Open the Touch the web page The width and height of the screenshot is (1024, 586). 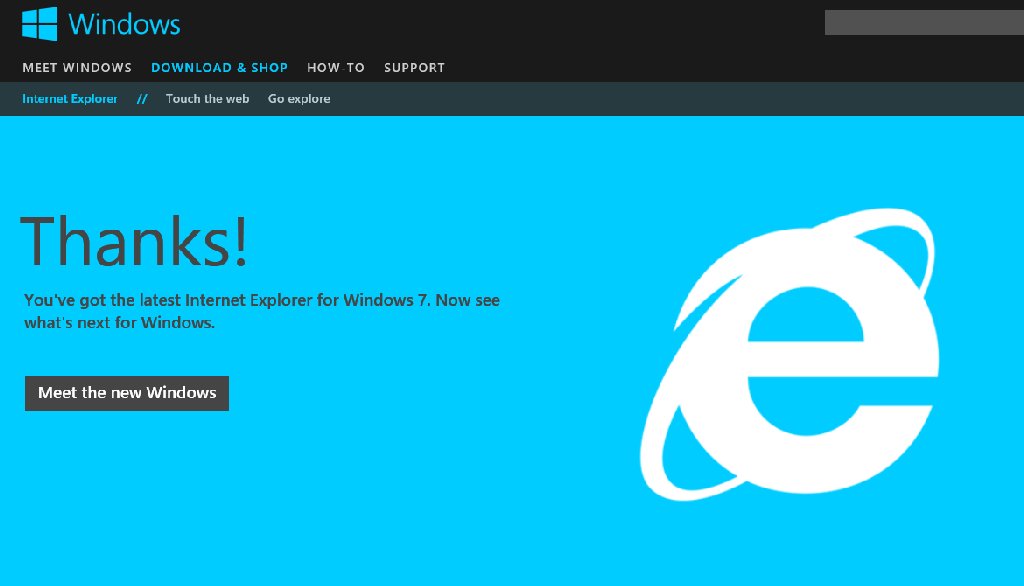tap(207, 99)
